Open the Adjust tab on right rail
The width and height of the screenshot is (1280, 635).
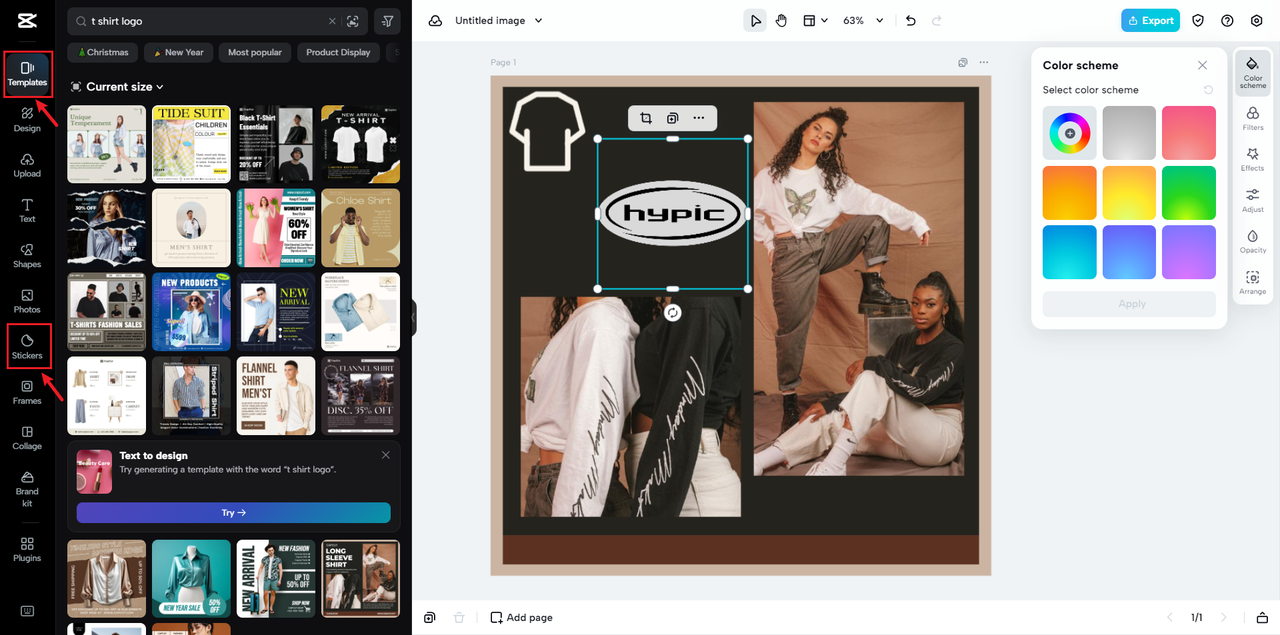tap(1253, 201)
